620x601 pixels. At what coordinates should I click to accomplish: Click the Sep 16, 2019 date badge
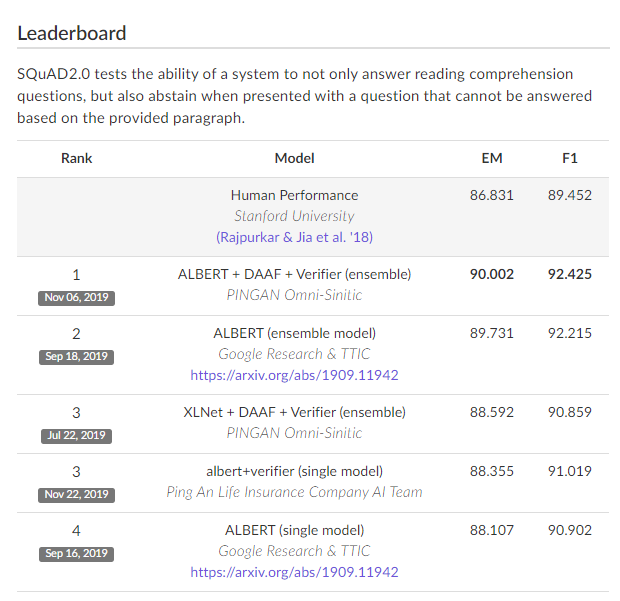[76, 554]
